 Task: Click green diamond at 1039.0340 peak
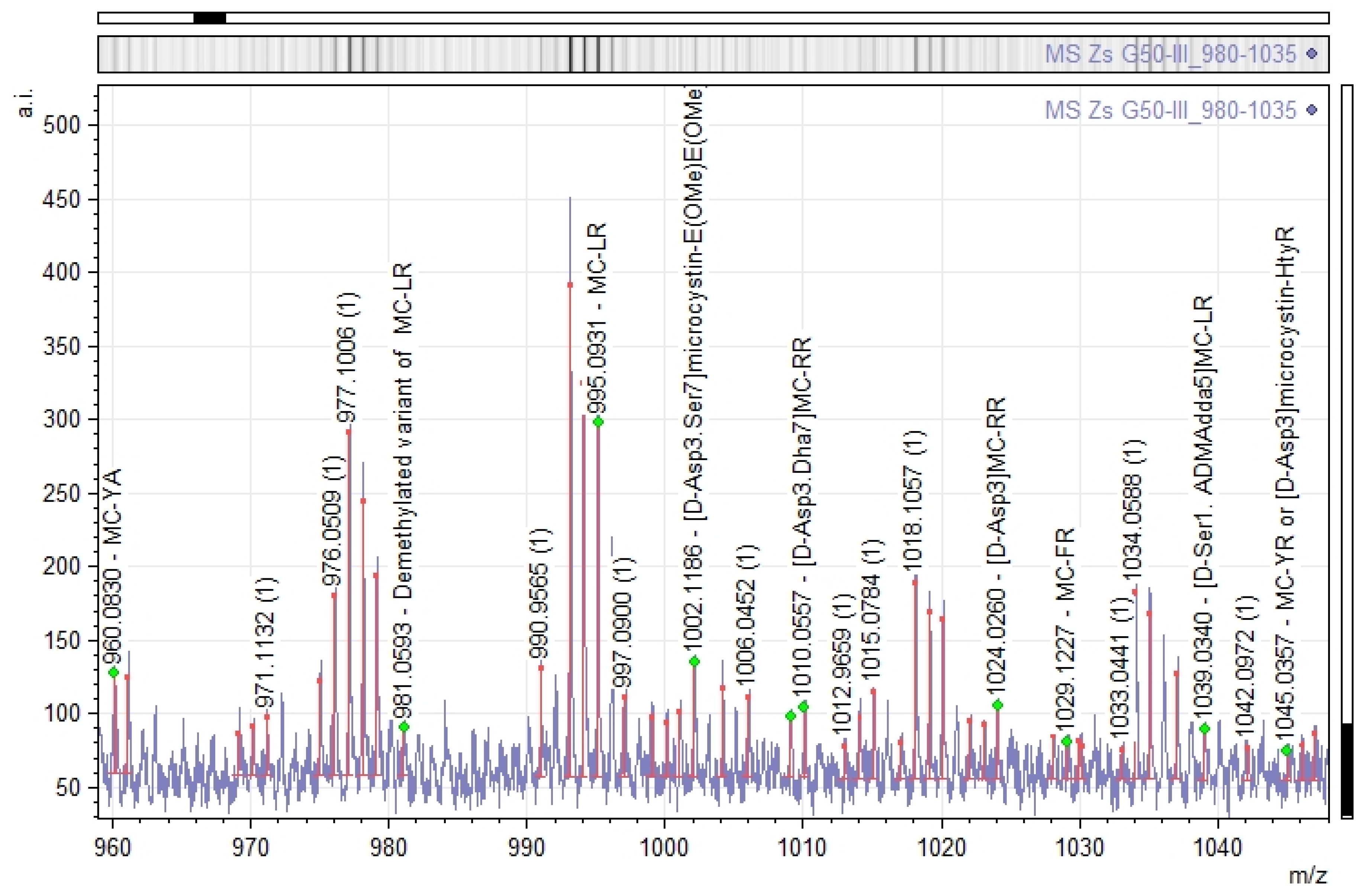click(x=1204, y=729)
